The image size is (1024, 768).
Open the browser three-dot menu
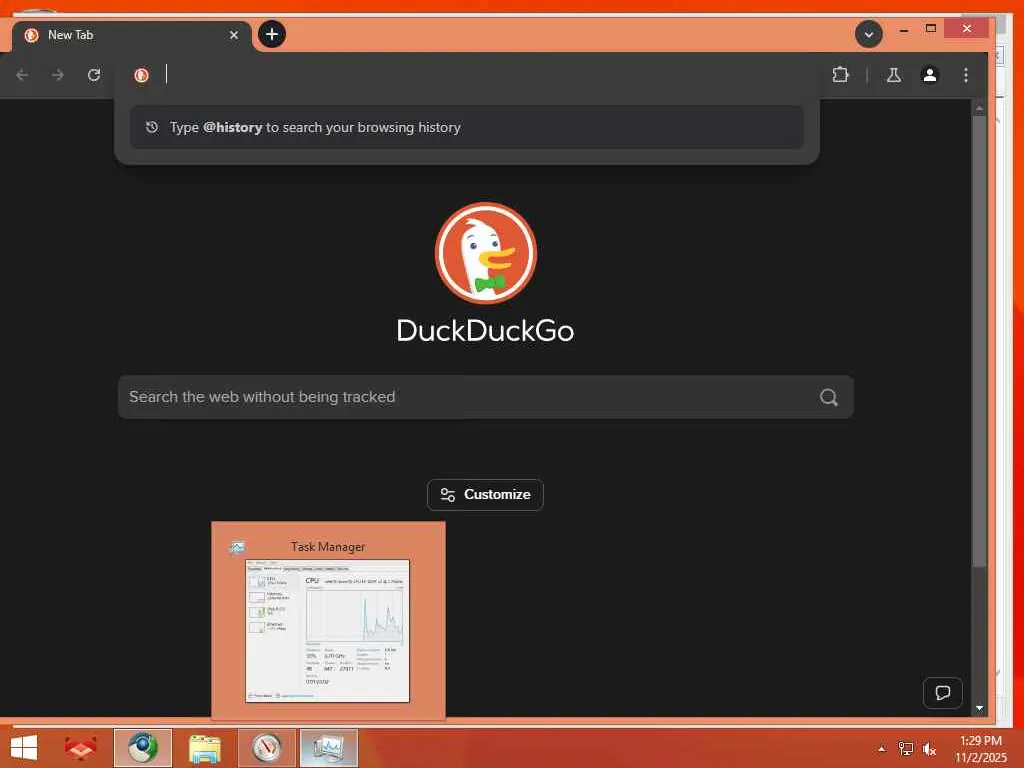pyautogui.click(x=966, y=75)
